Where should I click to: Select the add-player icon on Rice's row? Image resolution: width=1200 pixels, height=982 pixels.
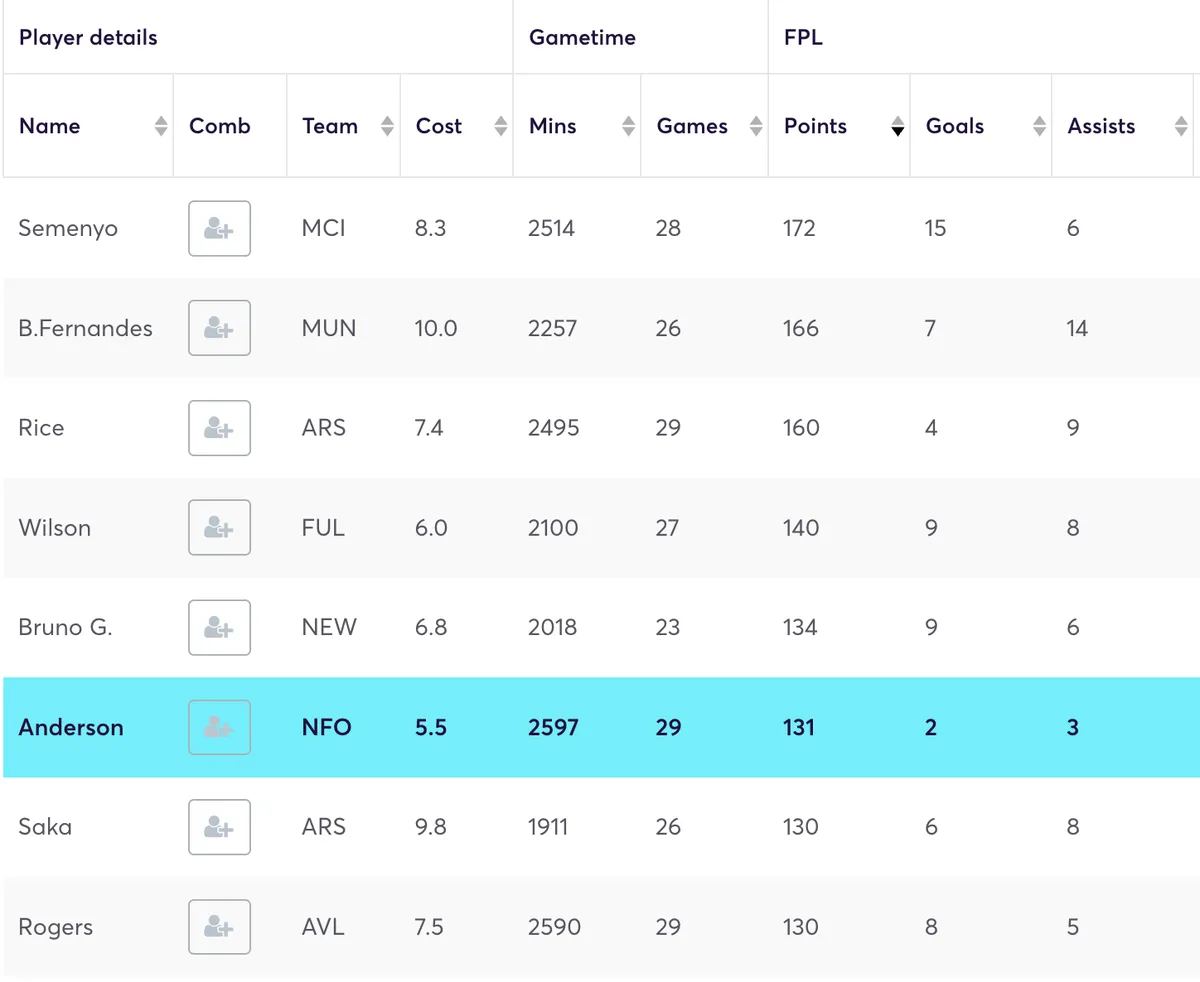(219, 428)
